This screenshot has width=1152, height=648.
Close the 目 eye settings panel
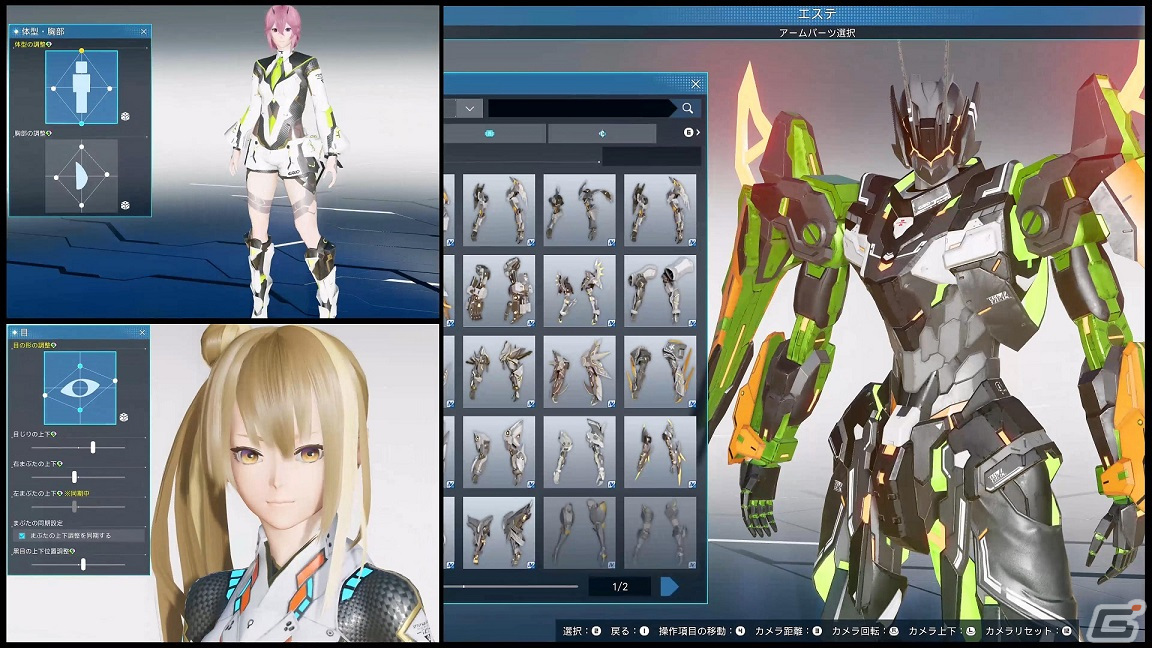click(x=143, y=333)
